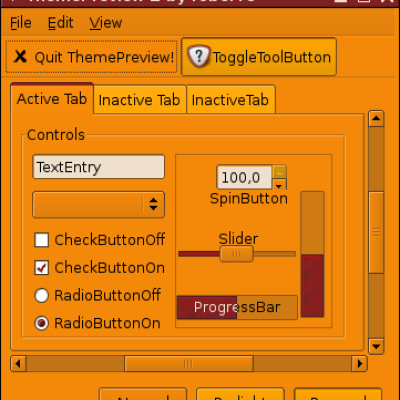
Task: Click the SpinButton label text
Action: click(x=249, y=199)
